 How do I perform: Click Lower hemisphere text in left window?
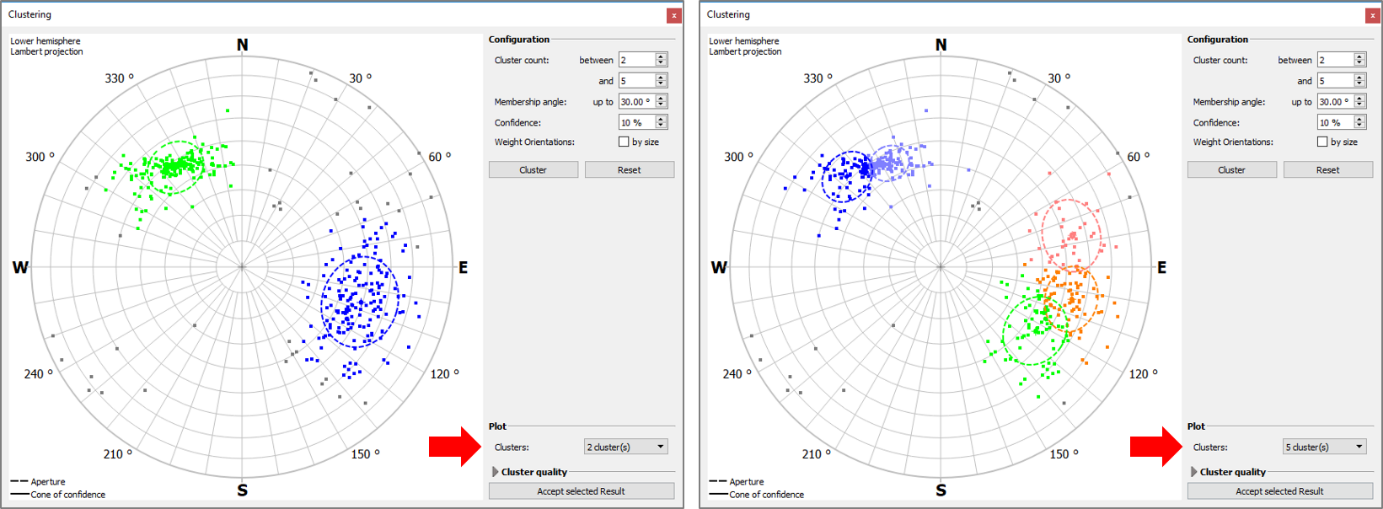(x=43, y=42)
